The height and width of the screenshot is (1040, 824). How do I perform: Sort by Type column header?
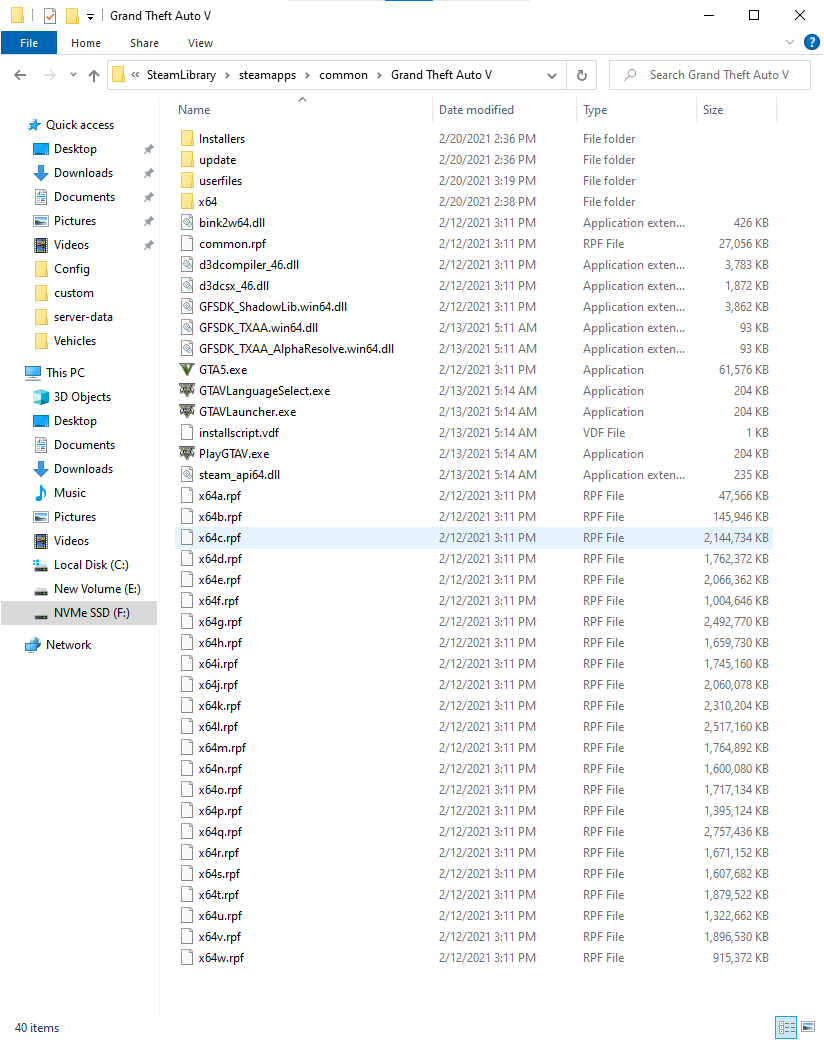(636, 110)
